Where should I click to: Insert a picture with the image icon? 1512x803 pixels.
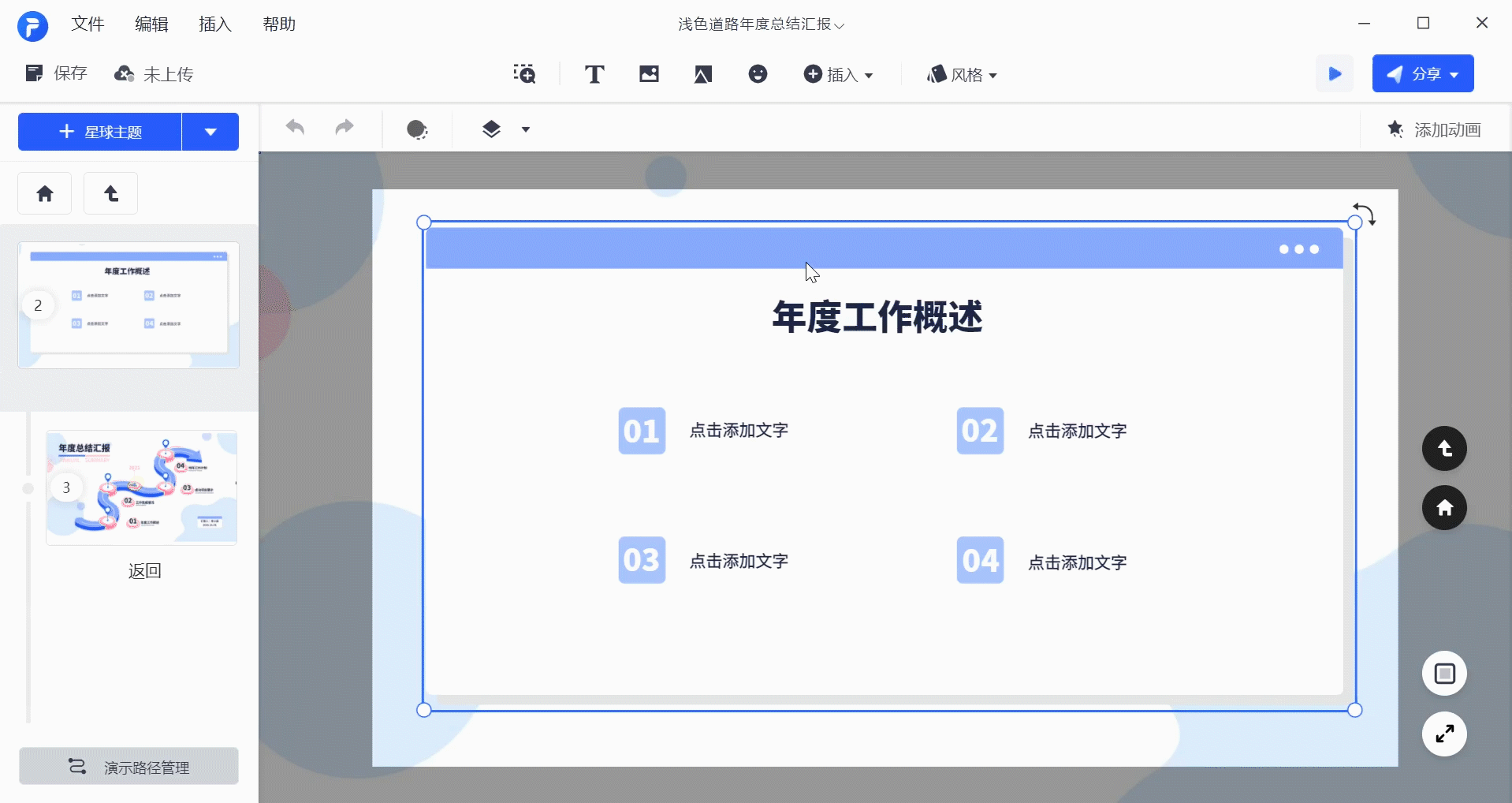click(649, 74)
